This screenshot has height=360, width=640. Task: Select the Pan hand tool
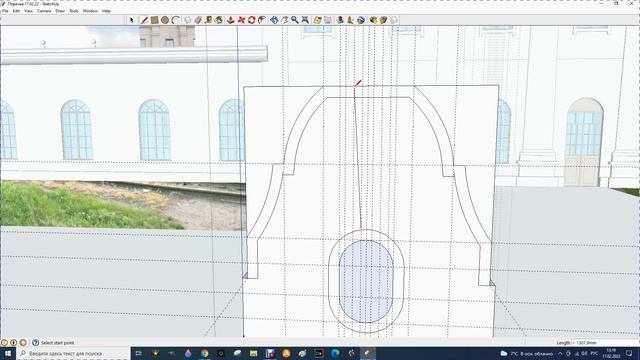click(284, 20)
